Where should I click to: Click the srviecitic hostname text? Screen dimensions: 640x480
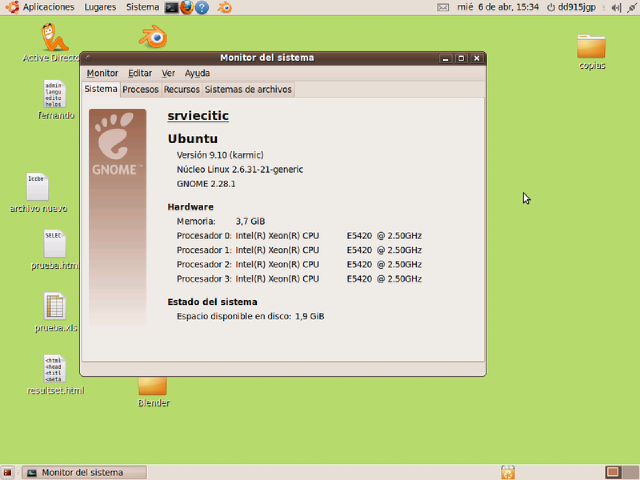(x=198, y=116)
